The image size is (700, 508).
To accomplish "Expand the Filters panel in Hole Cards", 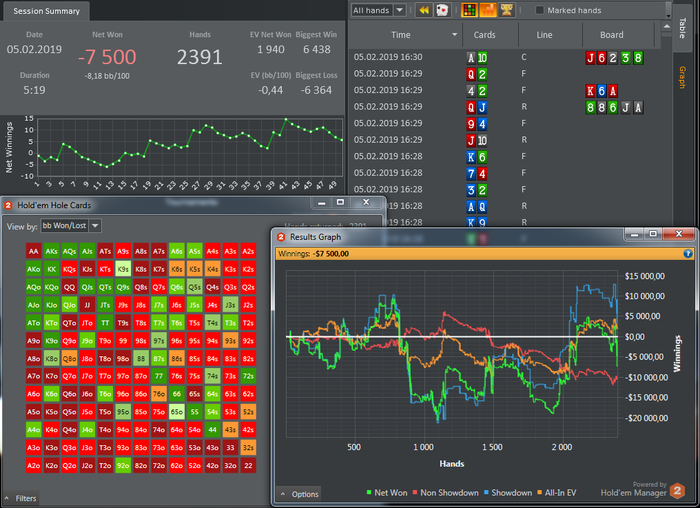I will tap(21, 498).
